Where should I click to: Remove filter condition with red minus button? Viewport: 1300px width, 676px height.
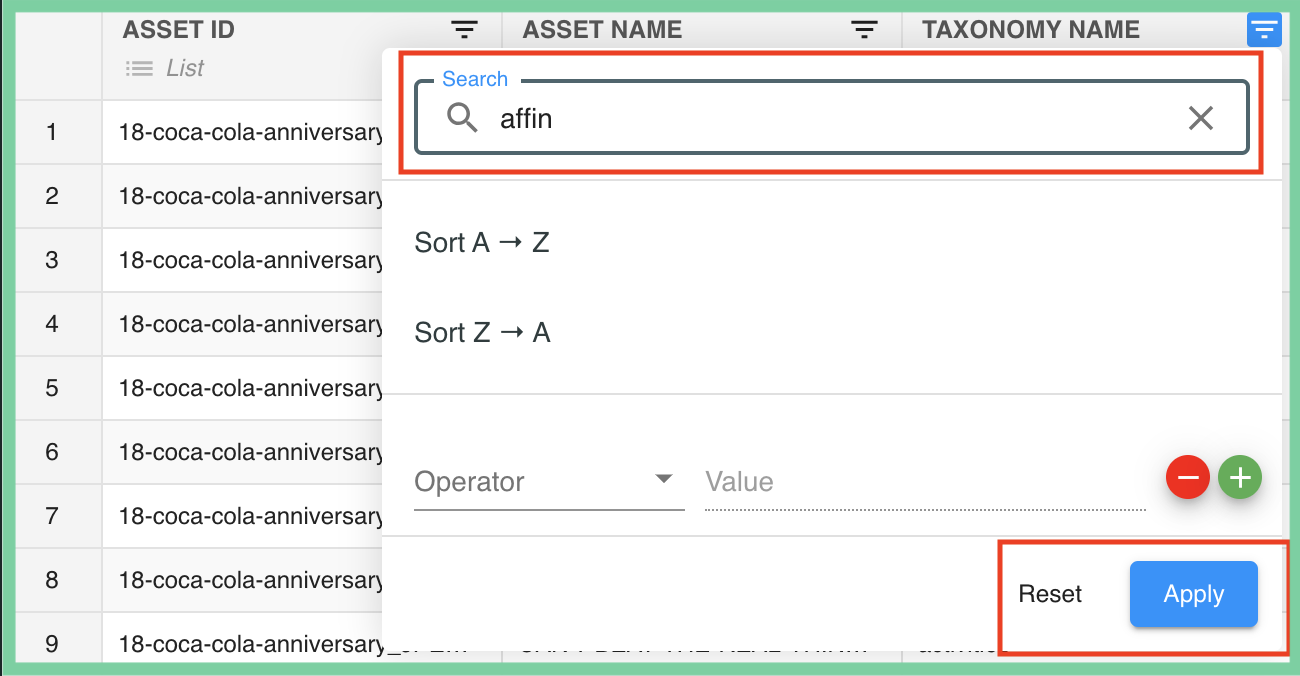(x=1187, y=479)
